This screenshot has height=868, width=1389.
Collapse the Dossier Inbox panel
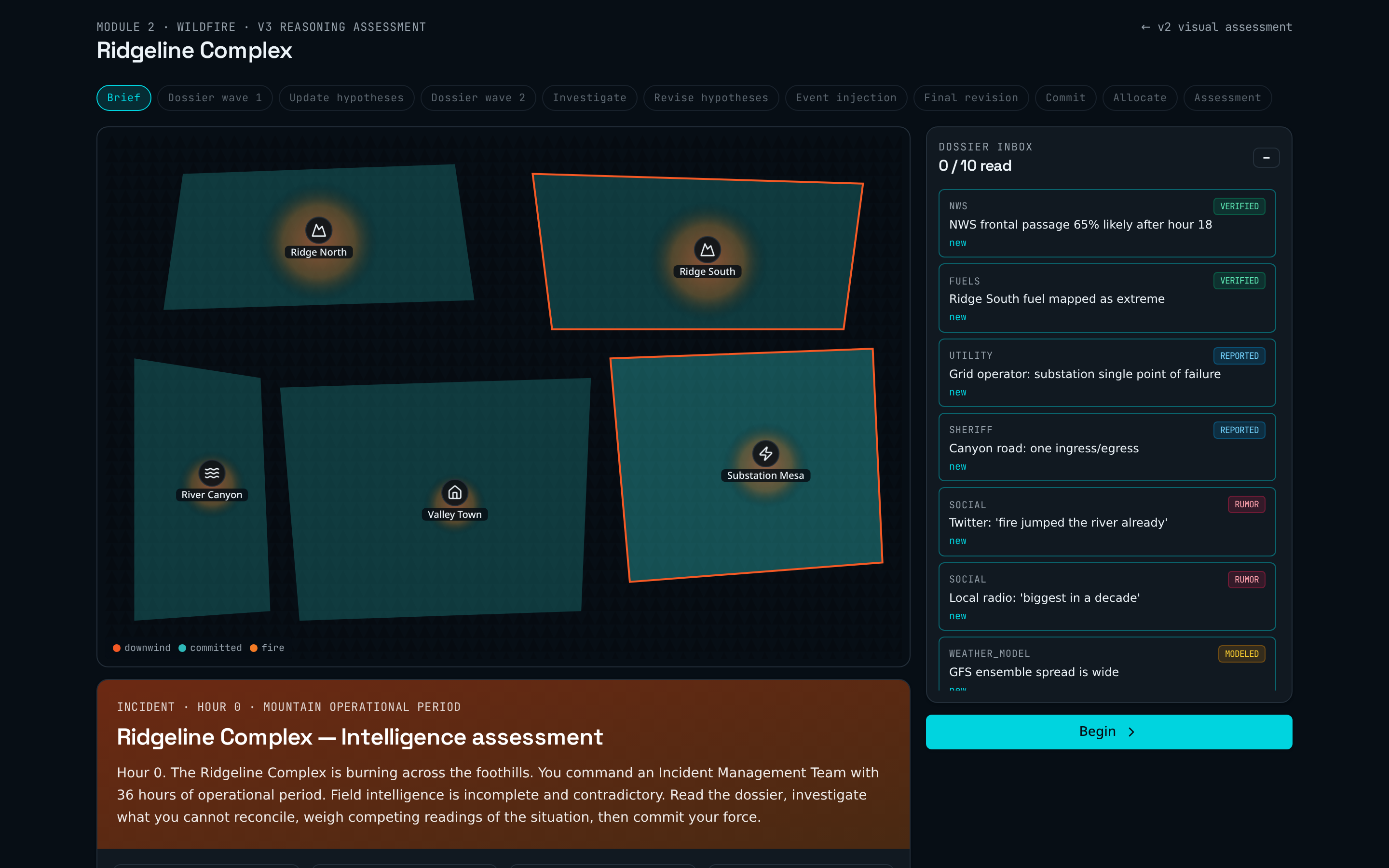pyautogui.click(x=1266, y=158)
